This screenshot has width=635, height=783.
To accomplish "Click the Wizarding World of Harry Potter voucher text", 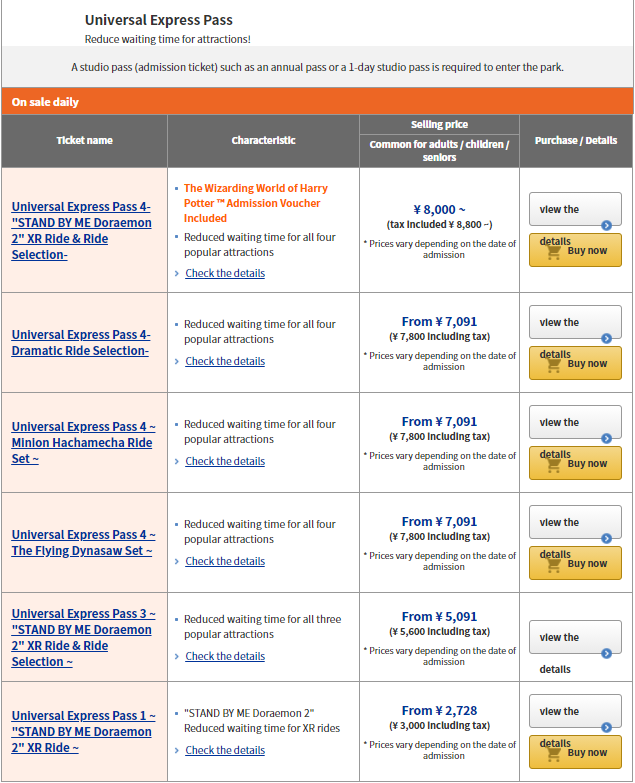I will [256, 203].
